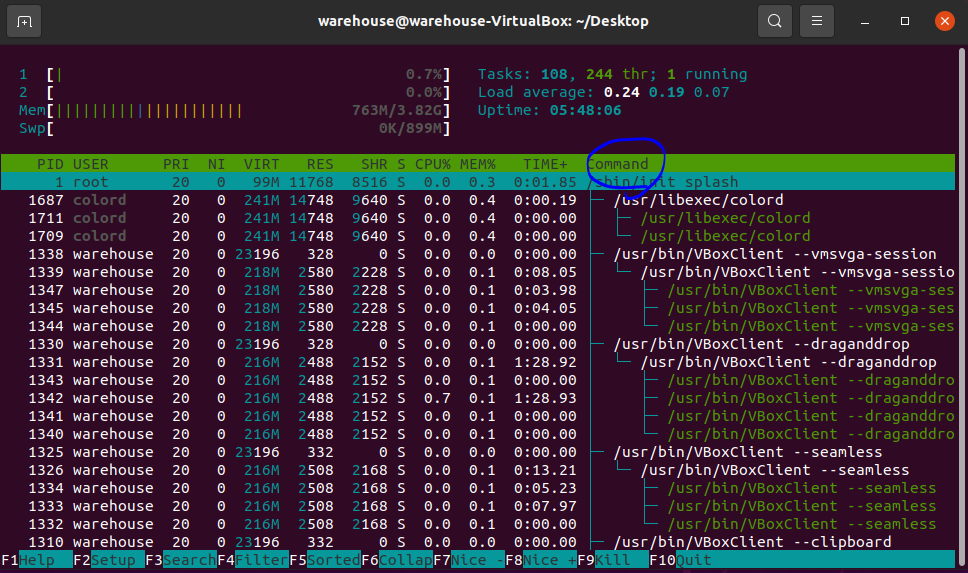Image resolution: width=968 pixels, height=573 pixels.
Task: Click F7 Nice minus in footer
Action: click(469, 560)
